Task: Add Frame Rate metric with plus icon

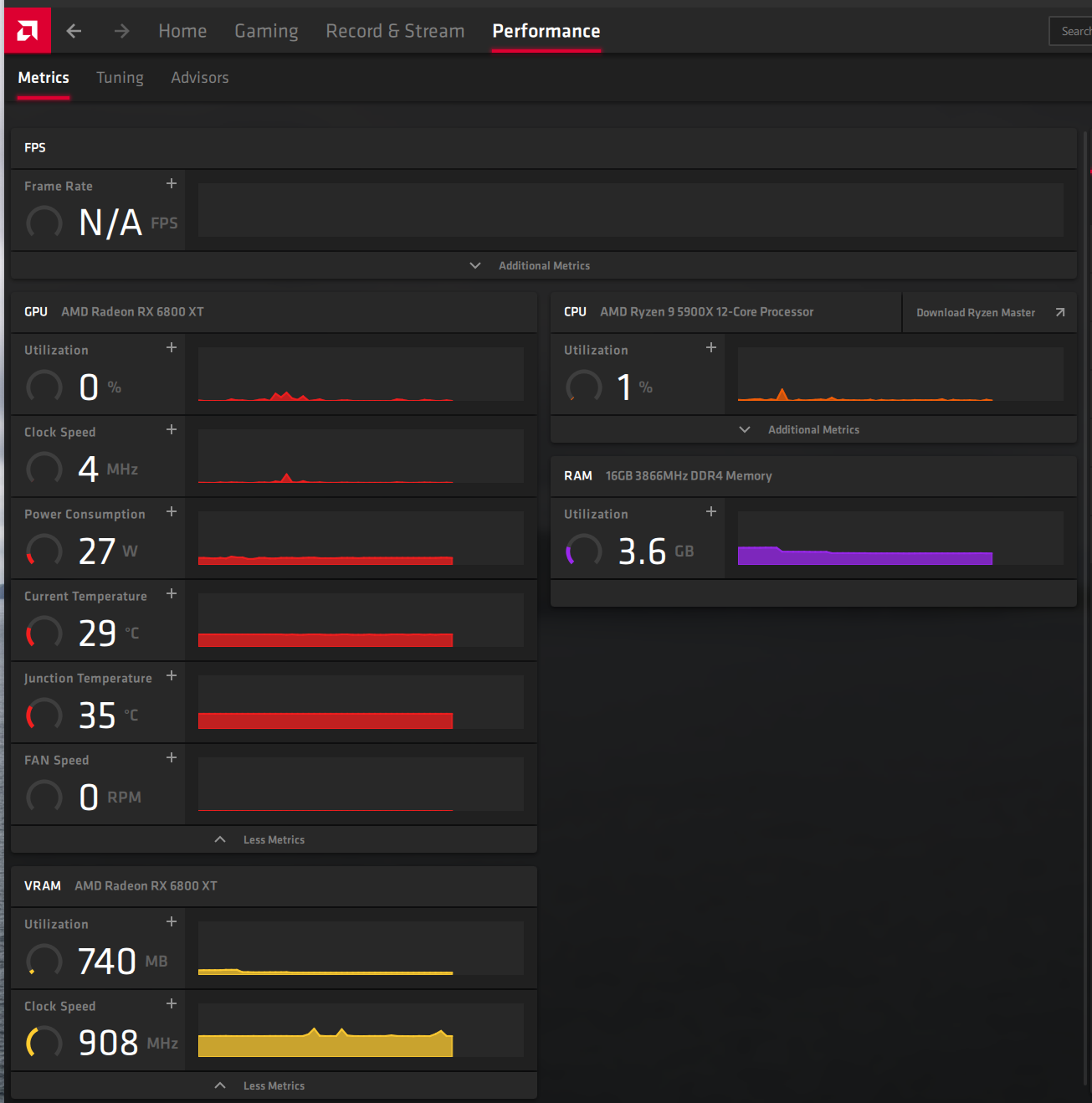Action: (172, 183)
